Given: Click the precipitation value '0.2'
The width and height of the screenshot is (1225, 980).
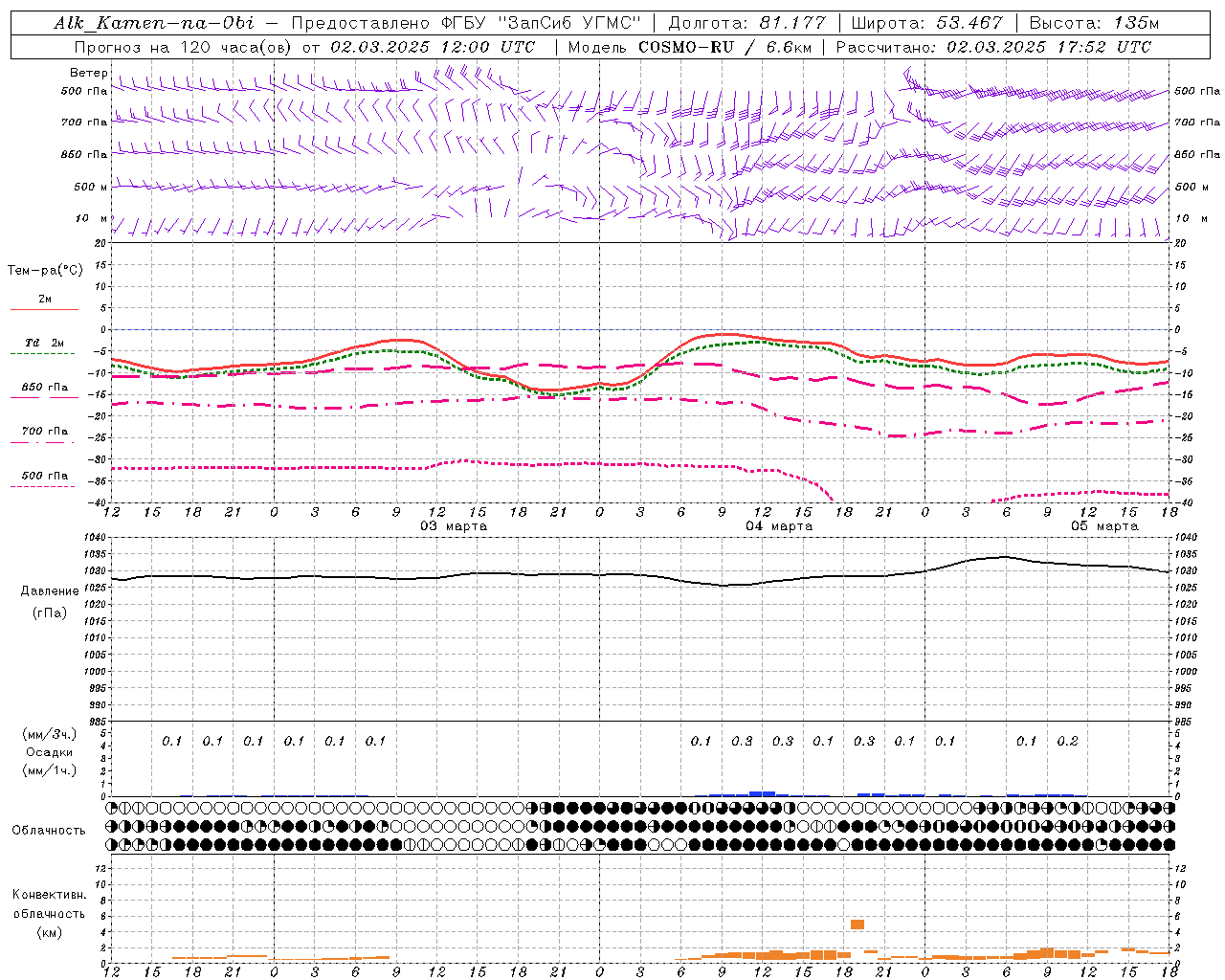Looking at the screenshot, I should (1067, 742).
